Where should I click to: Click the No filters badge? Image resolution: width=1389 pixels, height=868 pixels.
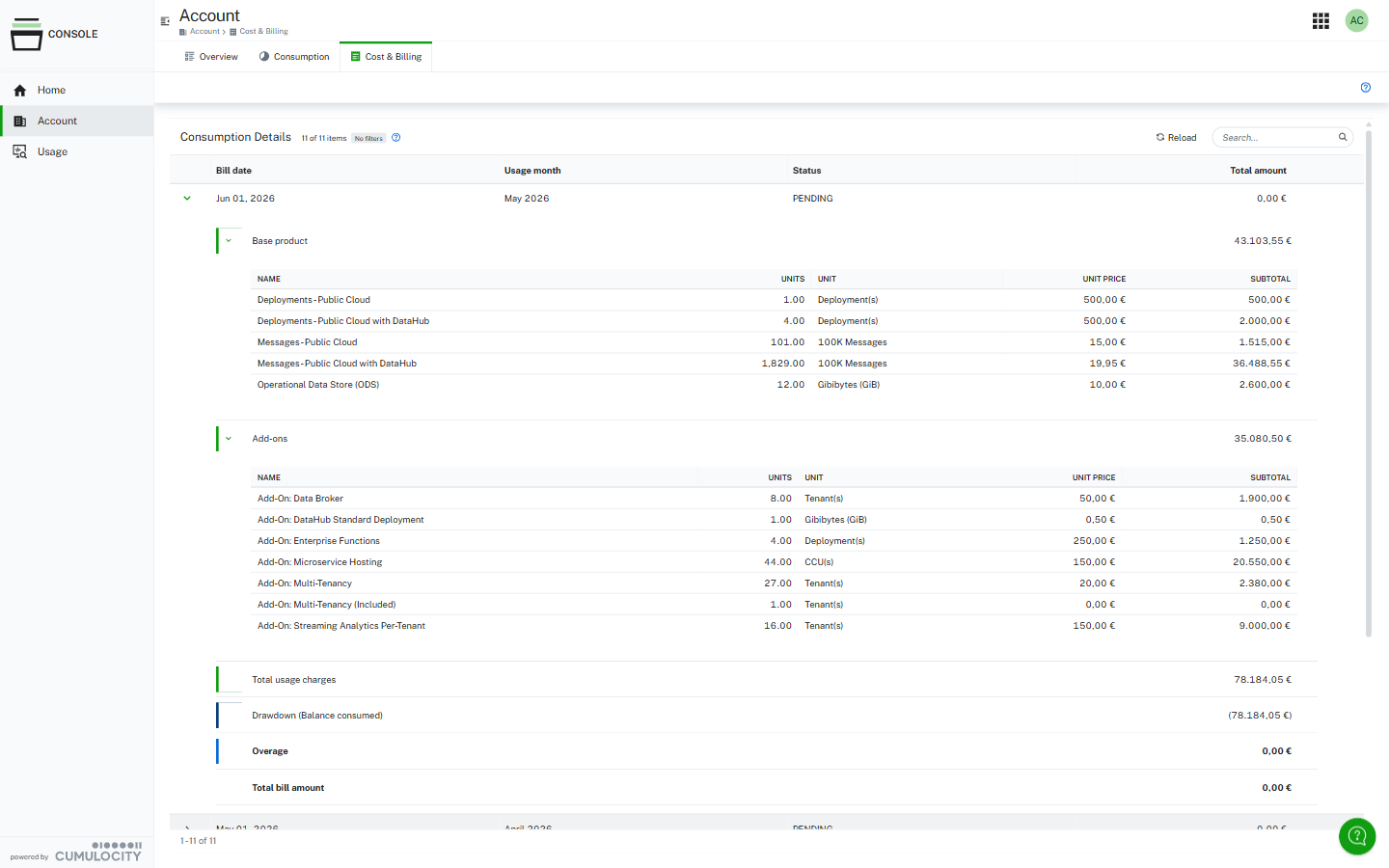pyautogui.click(x=368, y=139)
